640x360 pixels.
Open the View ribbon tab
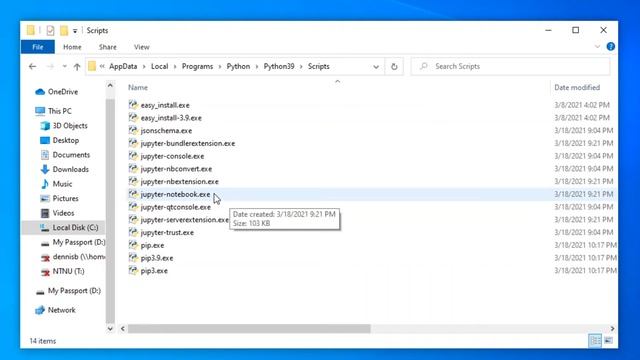coord(142,47)
